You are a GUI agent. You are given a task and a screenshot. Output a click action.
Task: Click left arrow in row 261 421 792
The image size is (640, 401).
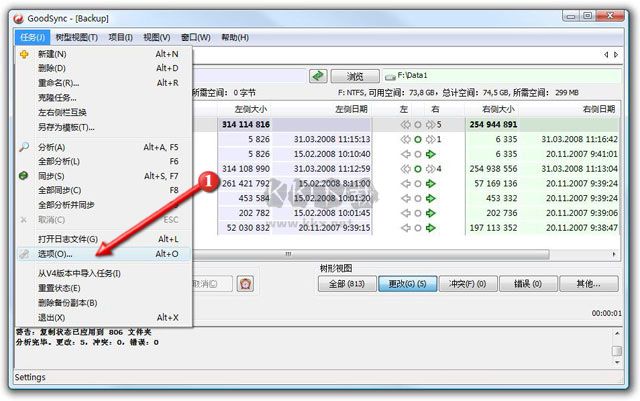click(405, 183)
